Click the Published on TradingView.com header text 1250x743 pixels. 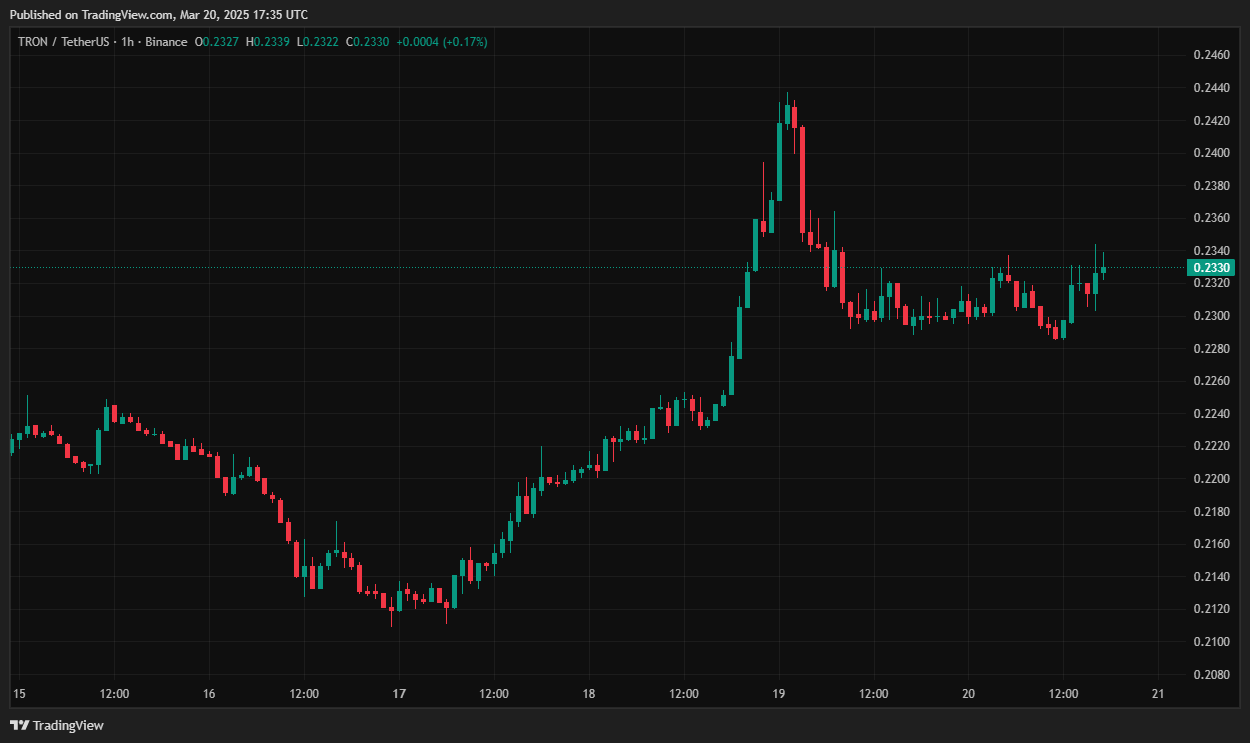pyautogui.click(x=158, y=14)
